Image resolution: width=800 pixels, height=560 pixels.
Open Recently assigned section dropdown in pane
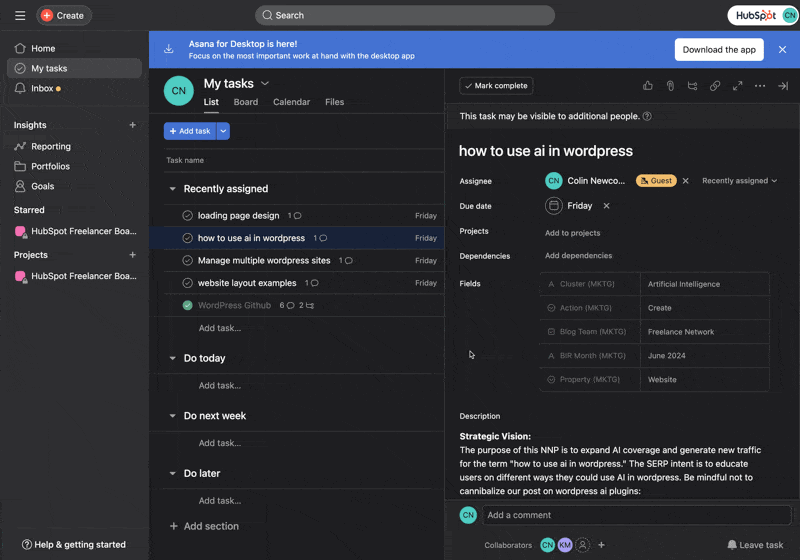739,181
